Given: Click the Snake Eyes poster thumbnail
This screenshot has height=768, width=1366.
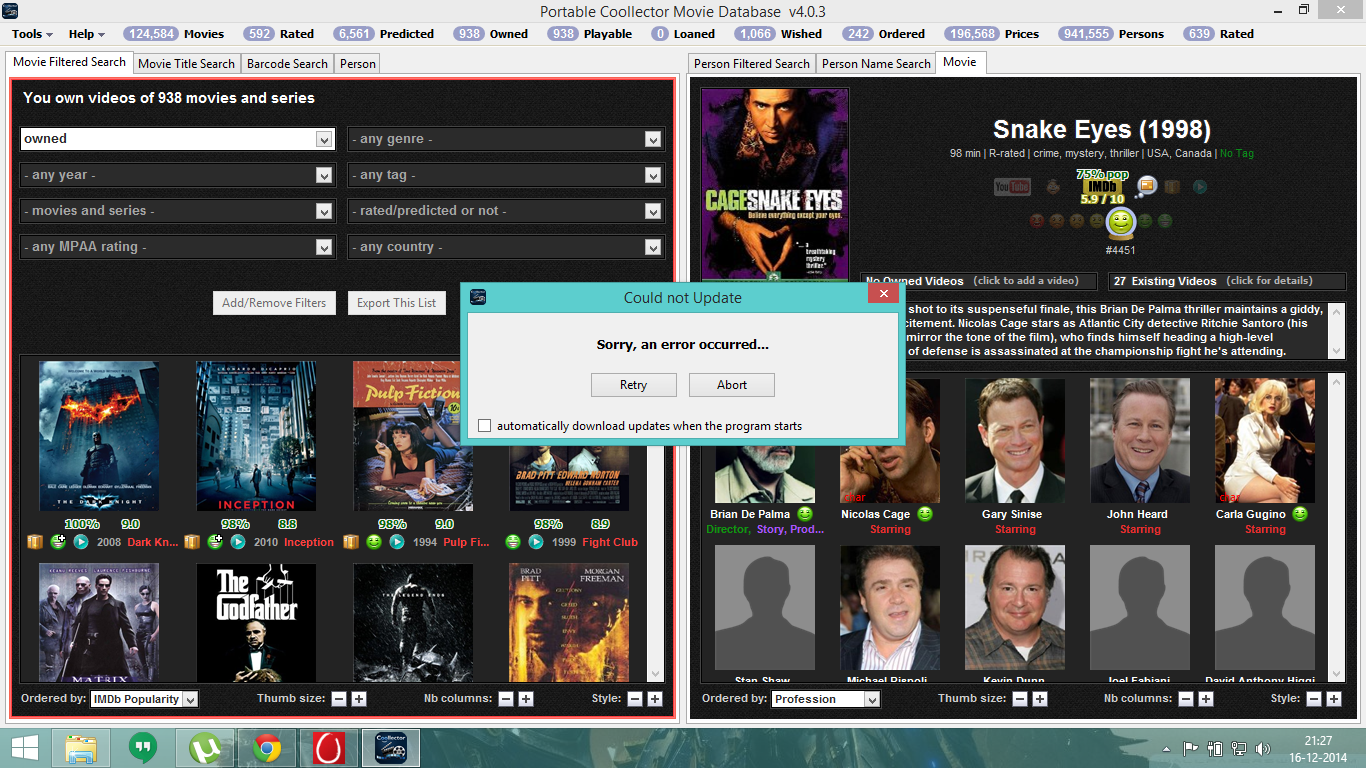Looking at the screenshot, I should tap(775, 184).
